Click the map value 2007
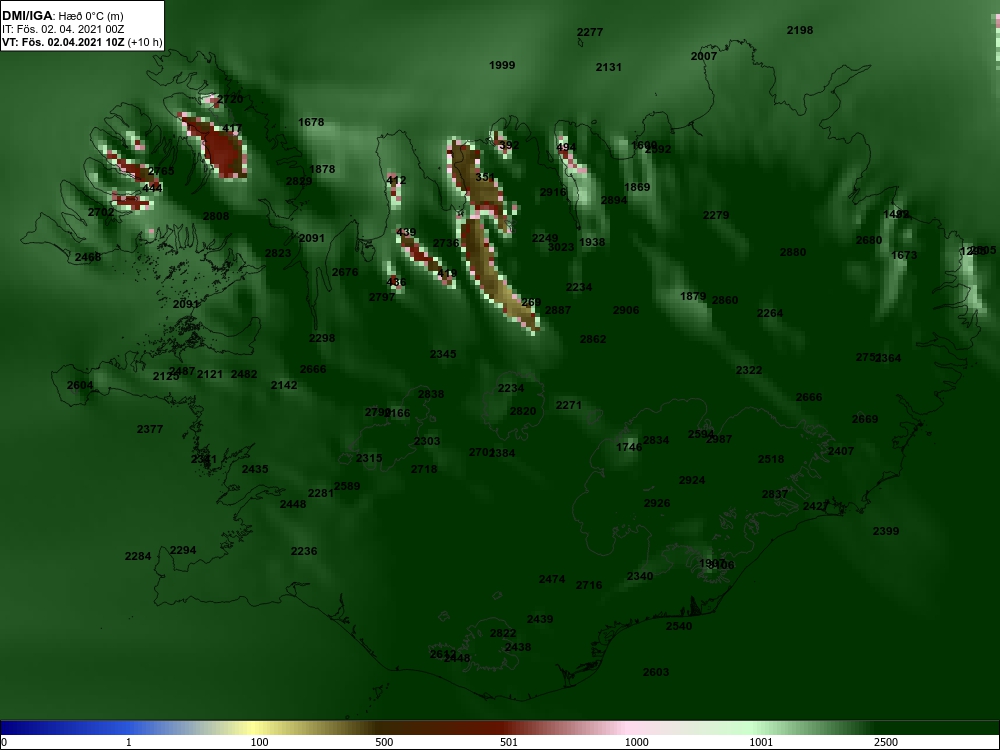The width and height of the screenshot is (1000, 750). coord(704,56)
